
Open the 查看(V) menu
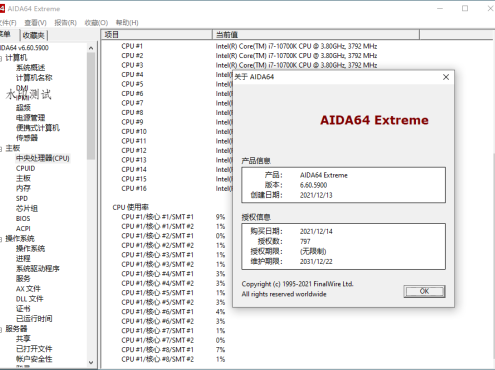pyautogui.click(x=35, y=23)
